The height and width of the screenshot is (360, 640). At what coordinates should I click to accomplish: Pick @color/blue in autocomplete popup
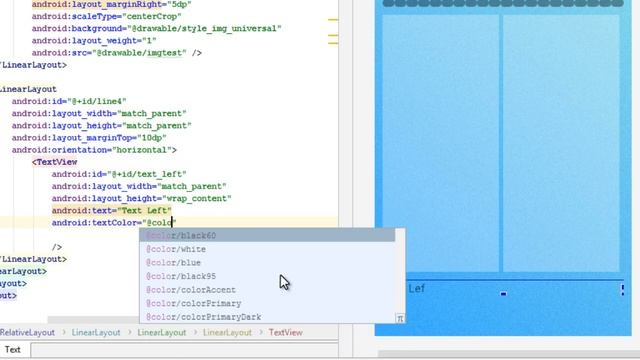tap(267, 262)
